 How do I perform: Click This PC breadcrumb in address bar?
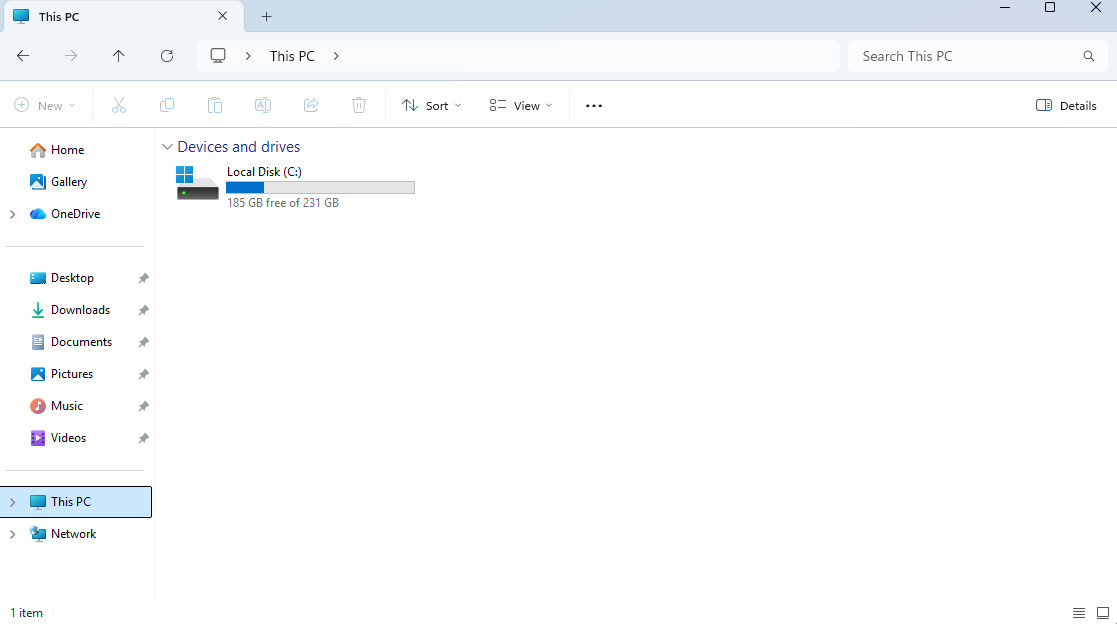click(292, 56)
